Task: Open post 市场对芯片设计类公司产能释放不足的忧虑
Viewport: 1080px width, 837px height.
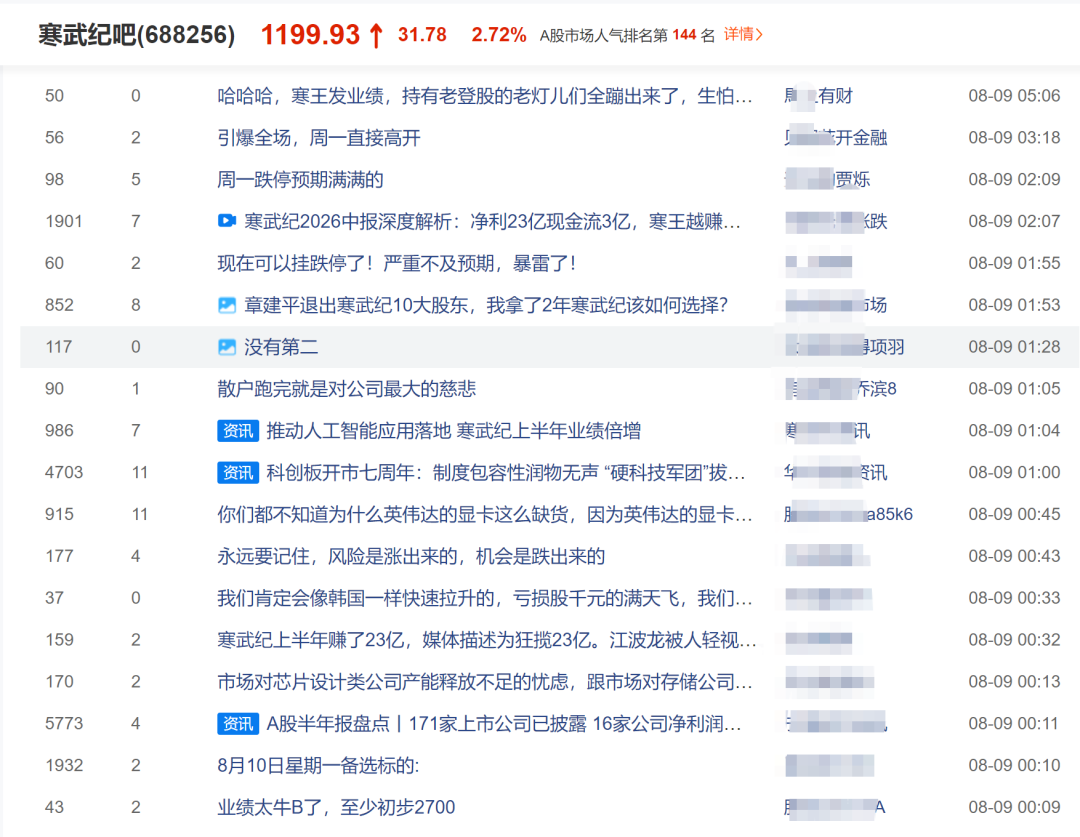Action: tap(484, 682)
